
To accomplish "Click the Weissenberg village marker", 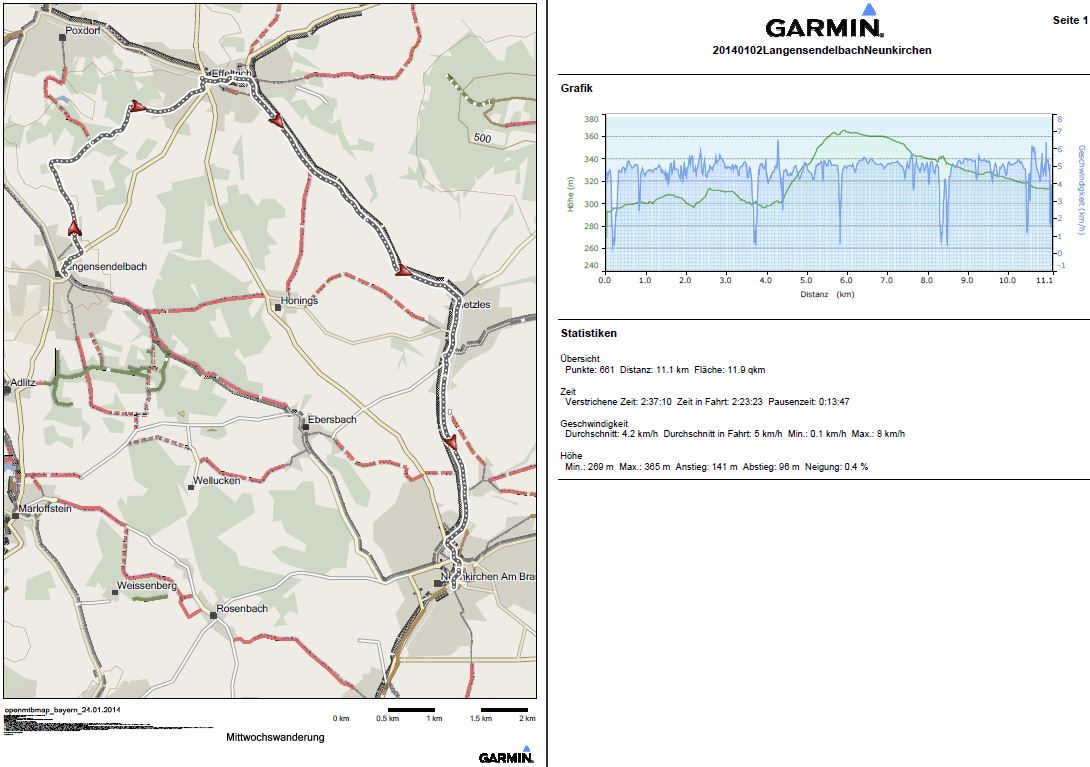I will click(115, 593).
